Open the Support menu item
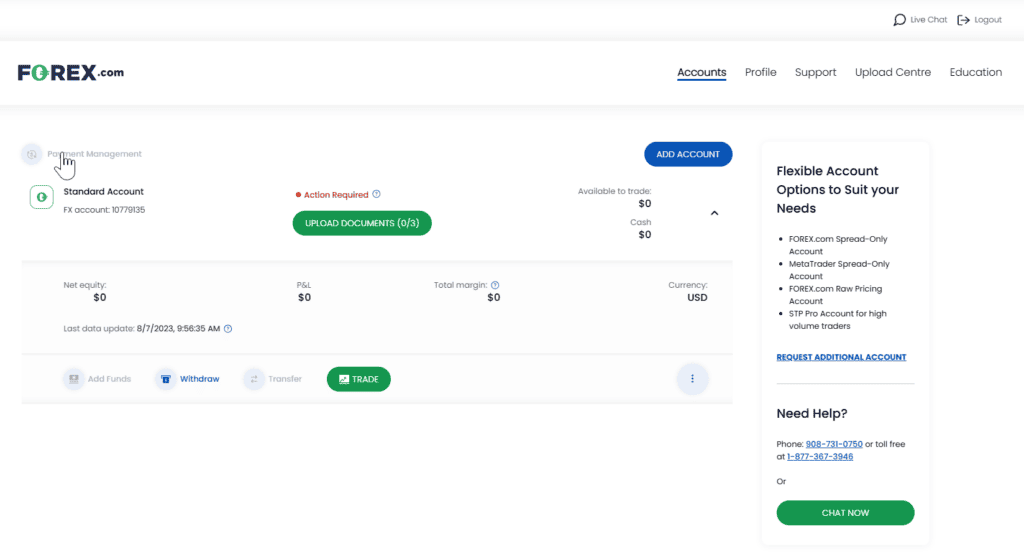 (x=816, y=73)
